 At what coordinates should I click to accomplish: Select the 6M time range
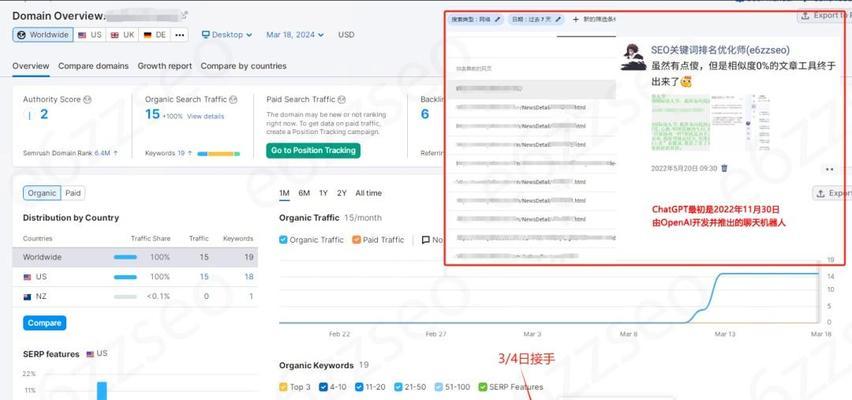pos(304,193)
